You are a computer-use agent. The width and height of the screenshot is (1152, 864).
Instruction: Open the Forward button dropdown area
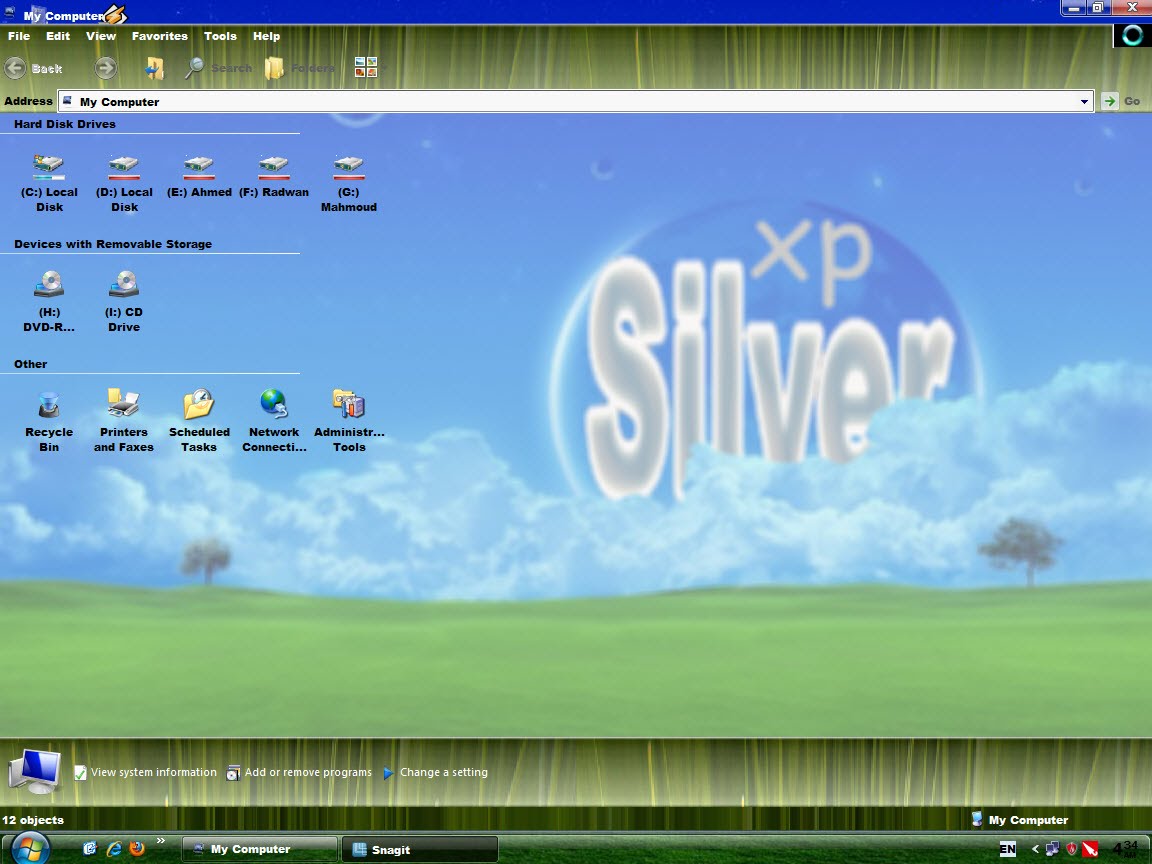pos(103,68)
